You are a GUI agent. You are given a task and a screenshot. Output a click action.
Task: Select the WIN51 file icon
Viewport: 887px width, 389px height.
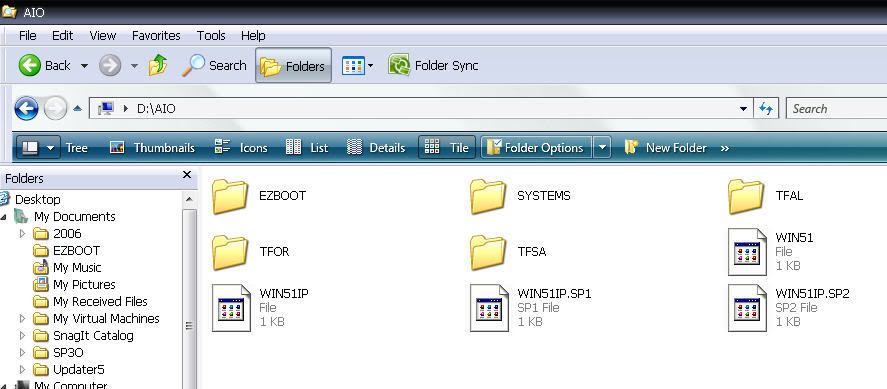(747, 252)
